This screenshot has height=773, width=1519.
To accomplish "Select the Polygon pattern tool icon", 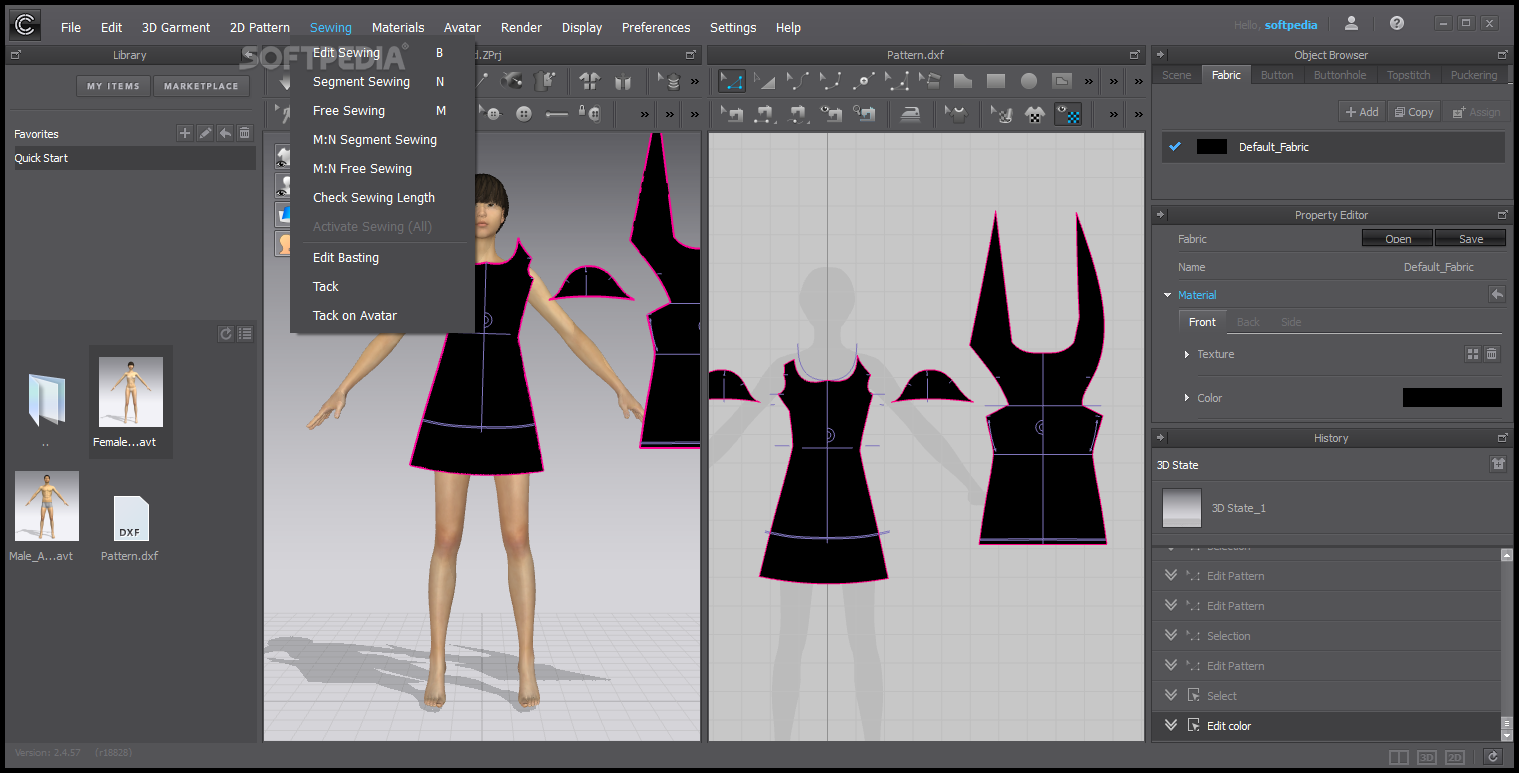I will pos(962,81).
